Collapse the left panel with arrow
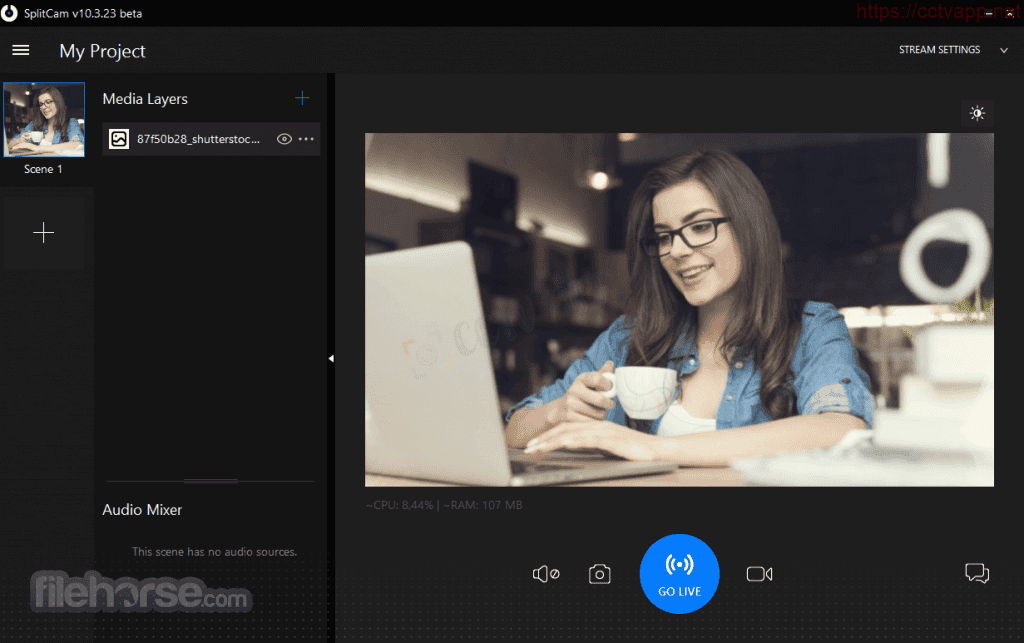 coord(331,358)
